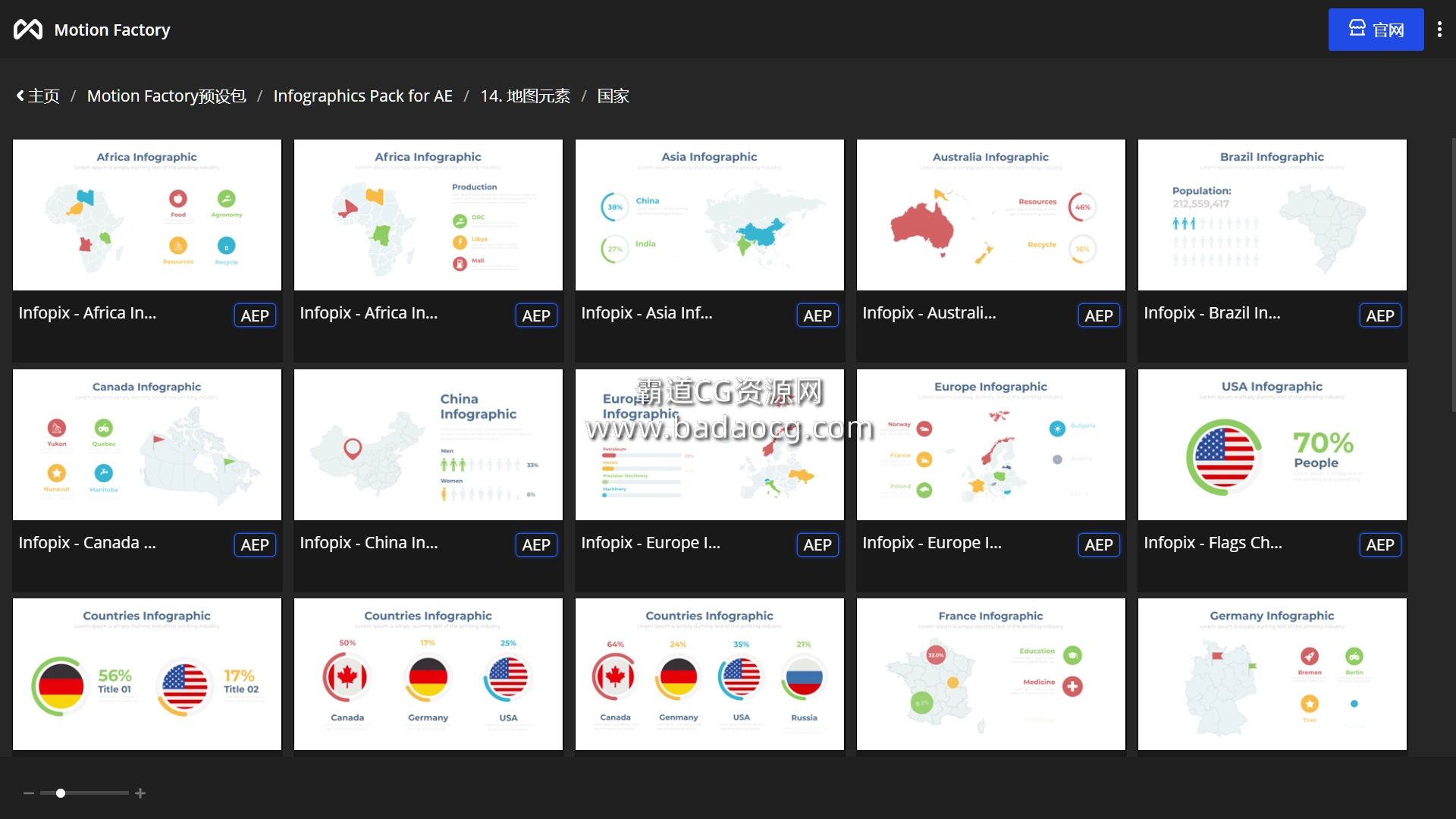Decrease thumbnail size with minus icon
The height and width of the screenshot is (819, 1456).
click(29, 793)
